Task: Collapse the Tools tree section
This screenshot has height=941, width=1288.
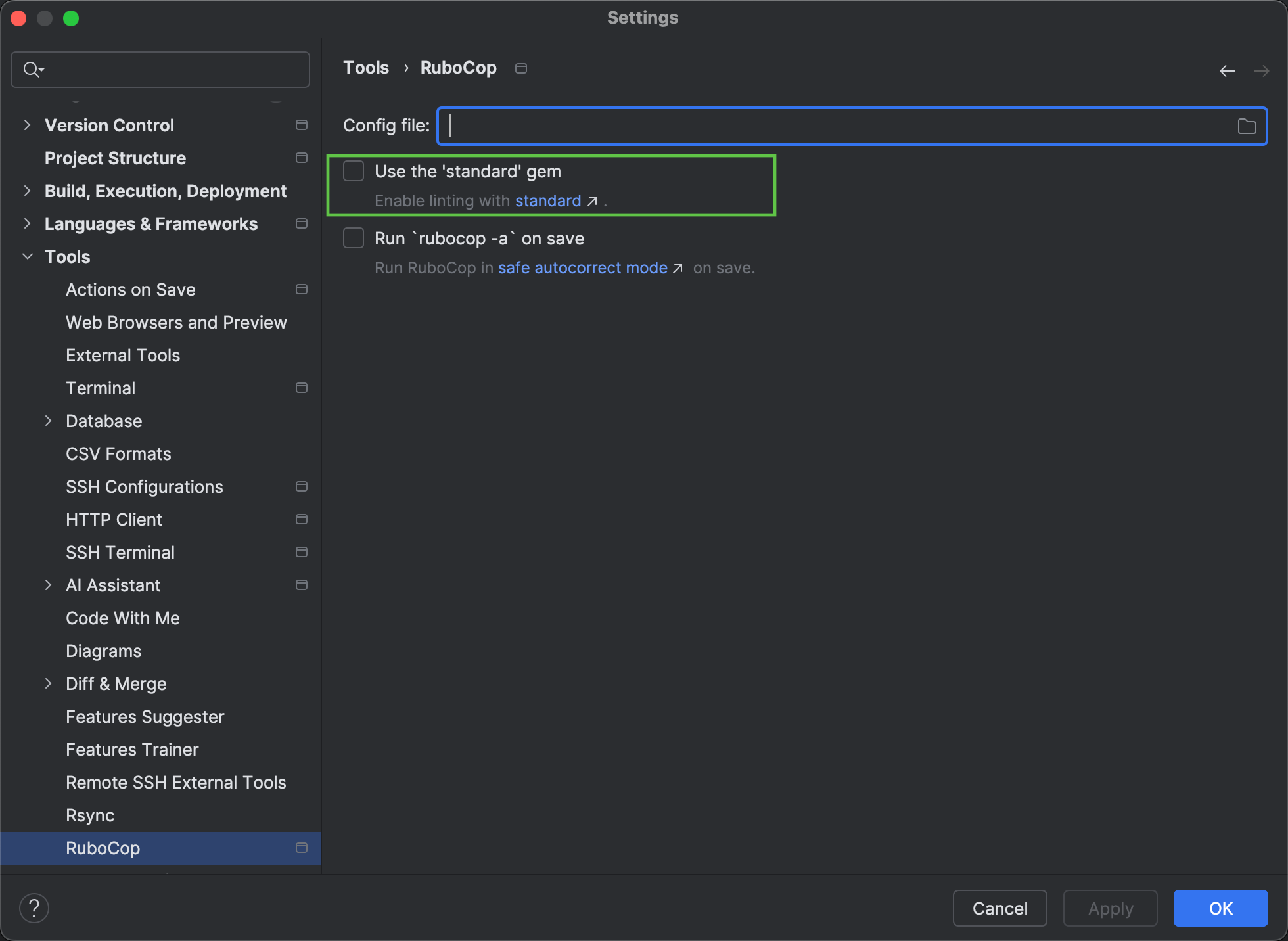Action: [x=28, y=256]
